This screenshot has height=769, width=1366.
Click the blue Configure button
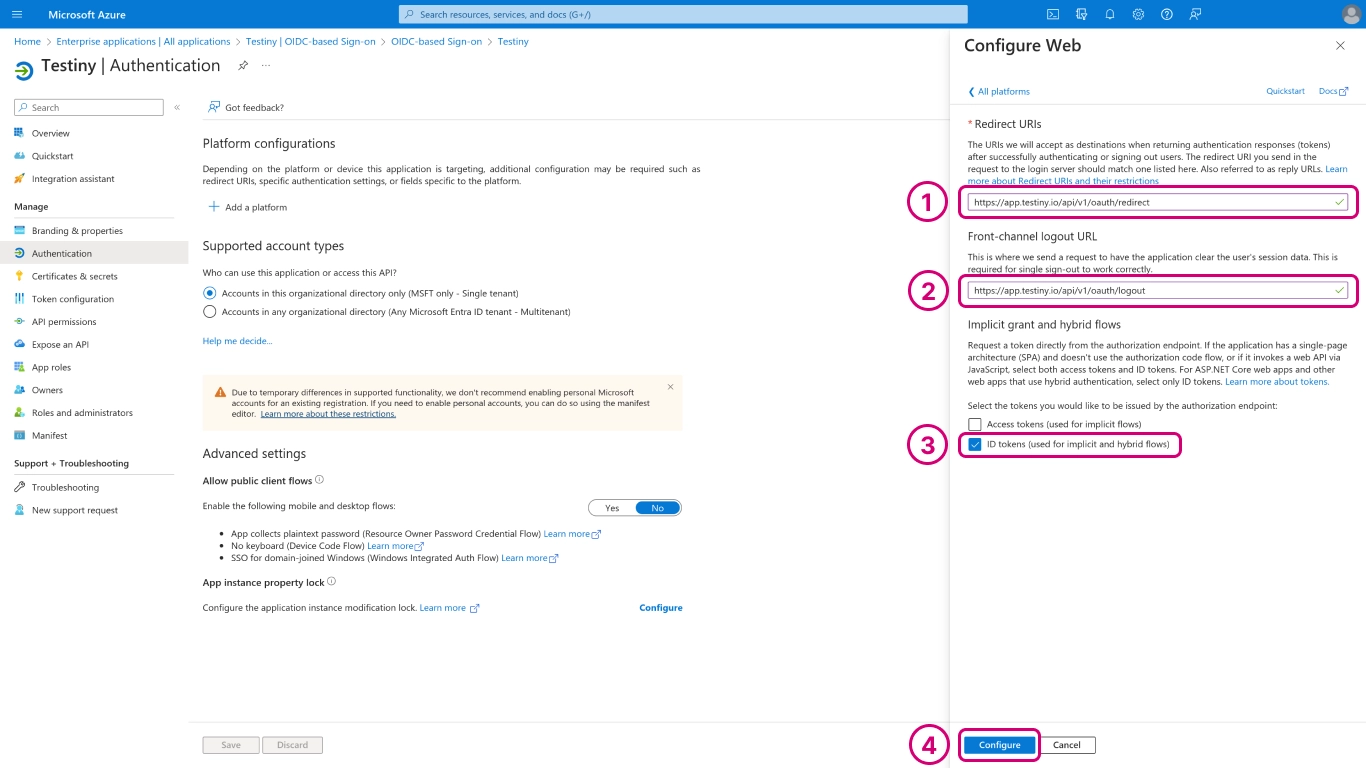point(999,745)
